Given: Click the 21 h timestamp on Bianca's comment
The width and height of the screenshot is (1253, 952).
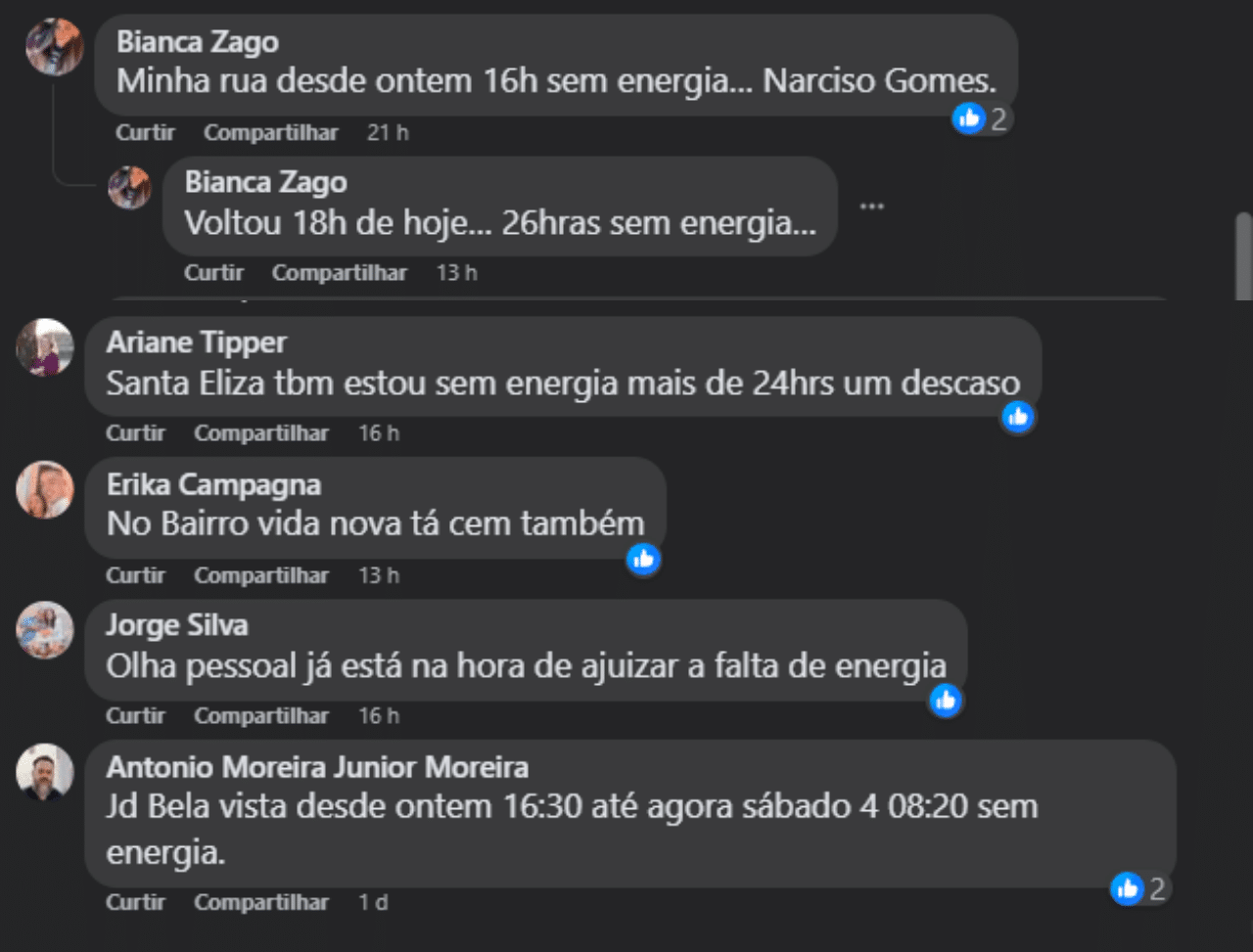Looking at the screenshot, I should (388, 132).
